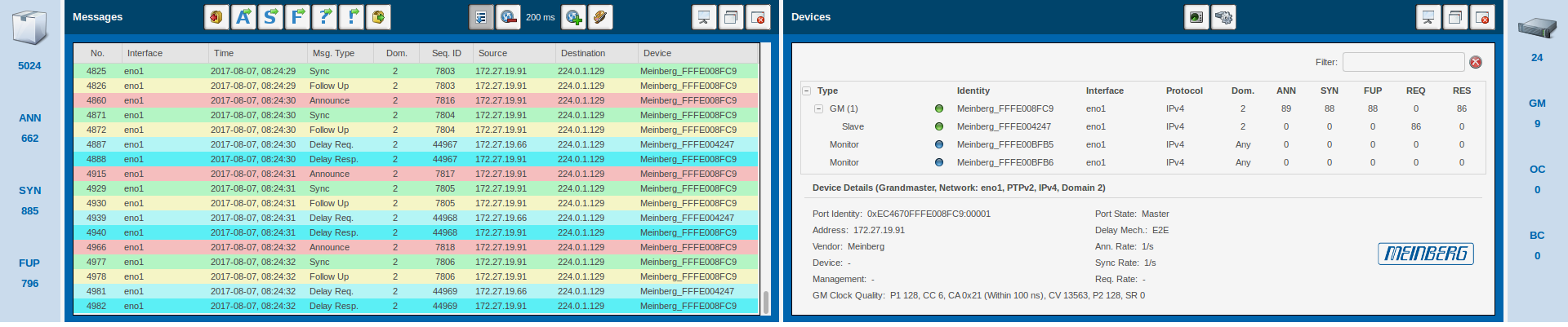This screenshot has width=1568, height=327.
Task: Open device settings via the gear icon
Action: (x=1223, y=17)
